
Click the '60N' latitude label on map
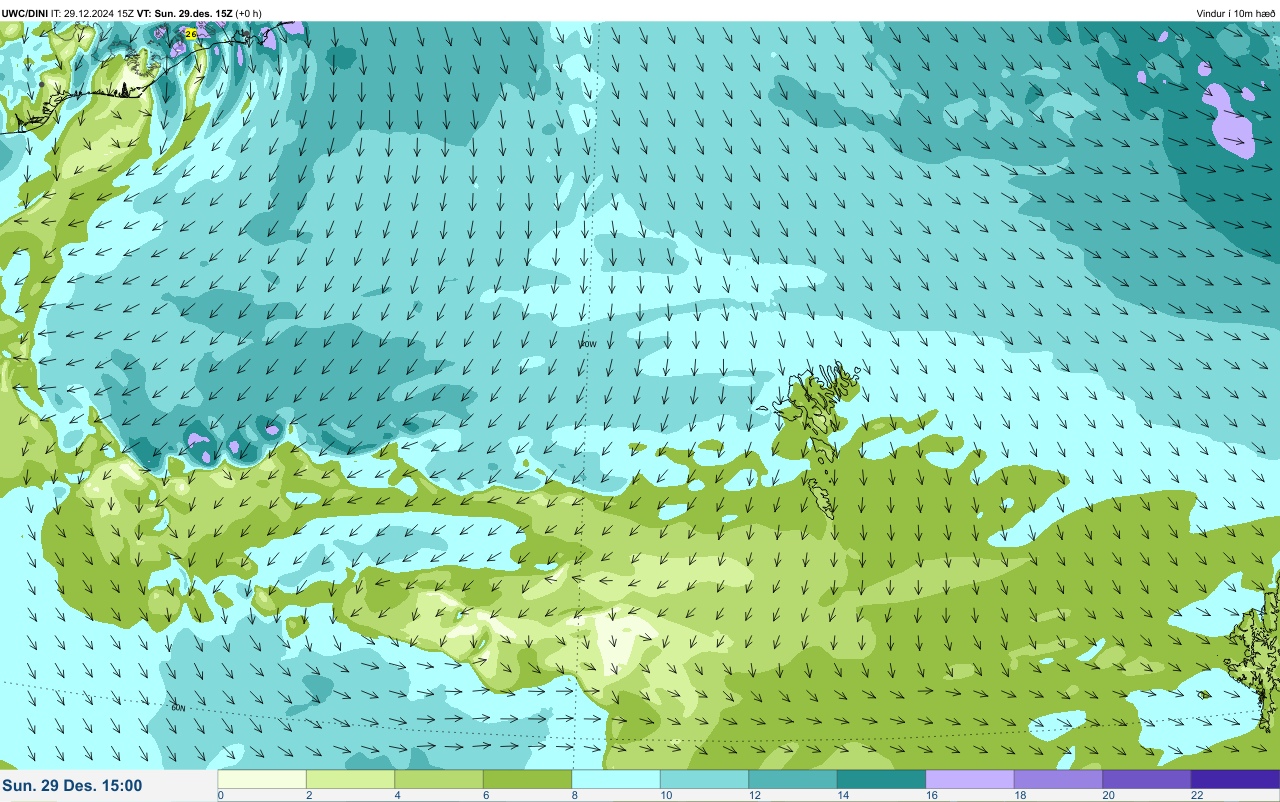click(178, 707)
